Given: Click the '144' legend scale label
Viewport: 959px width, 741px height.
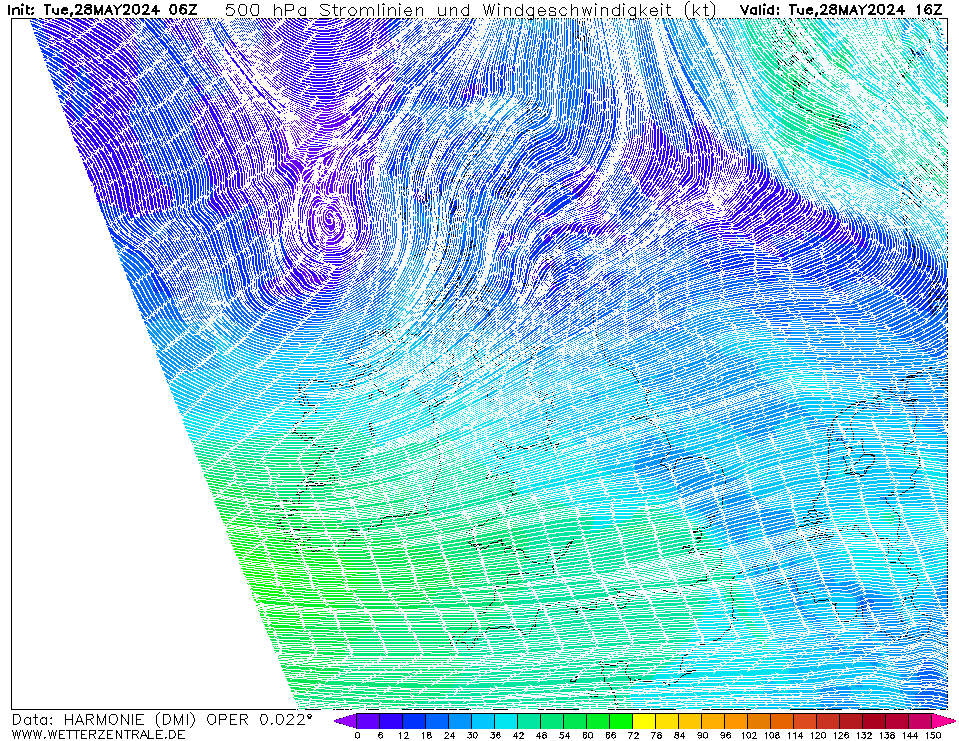Looking at the screenshot, I should (x=909, y=735).
